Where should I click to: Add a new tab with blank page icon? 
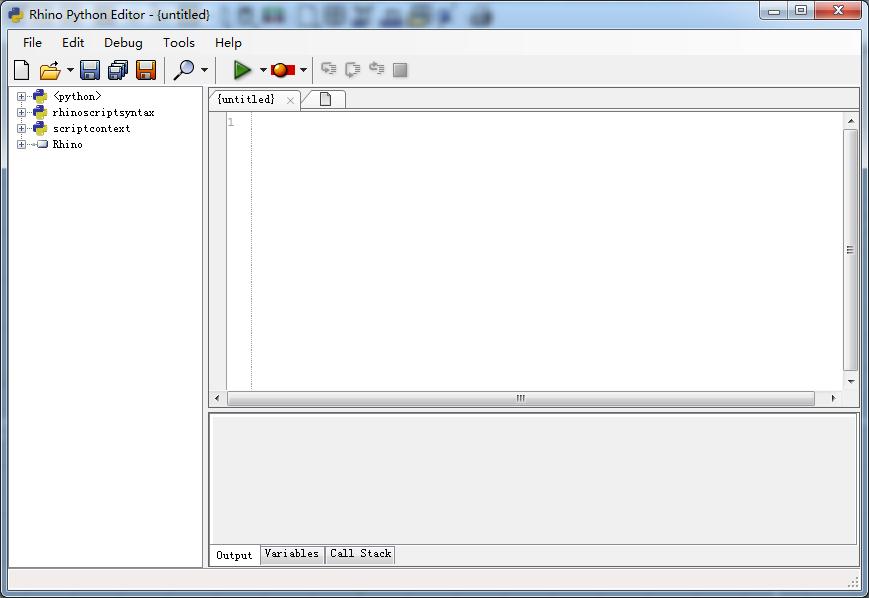[325, 99]
